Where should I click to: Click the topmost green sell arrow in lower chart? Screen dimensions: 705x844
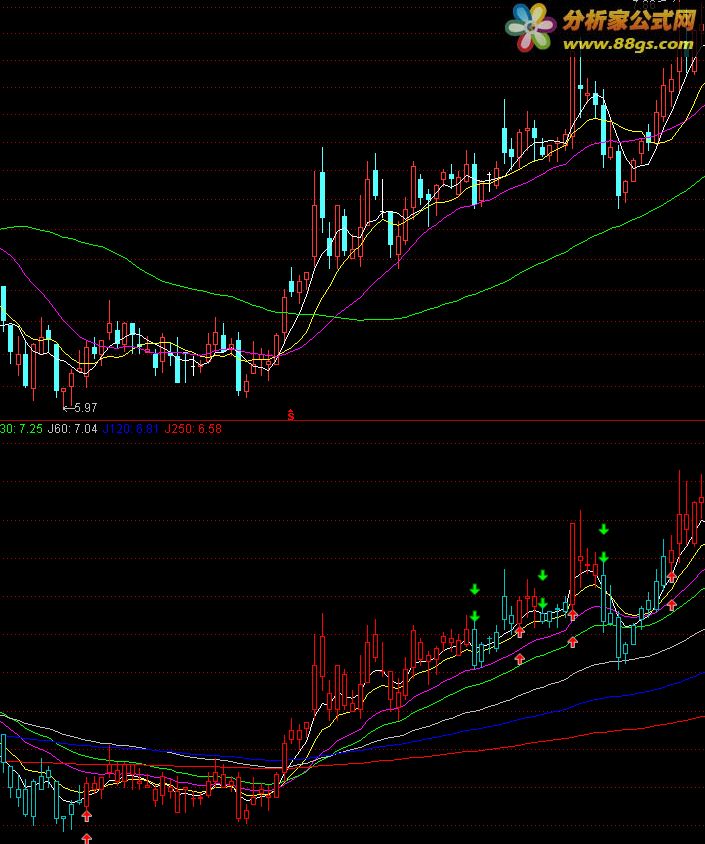pos(604,530)
